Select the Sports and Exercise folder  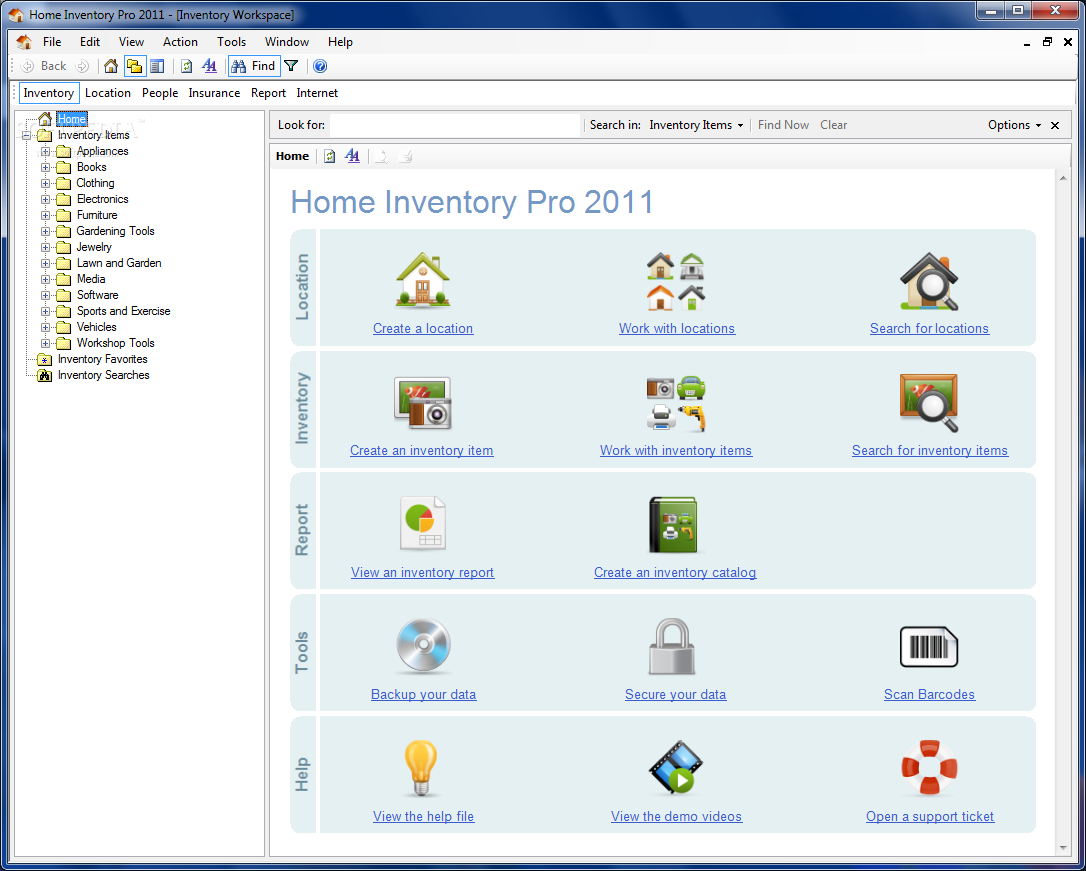coord(123,312)
